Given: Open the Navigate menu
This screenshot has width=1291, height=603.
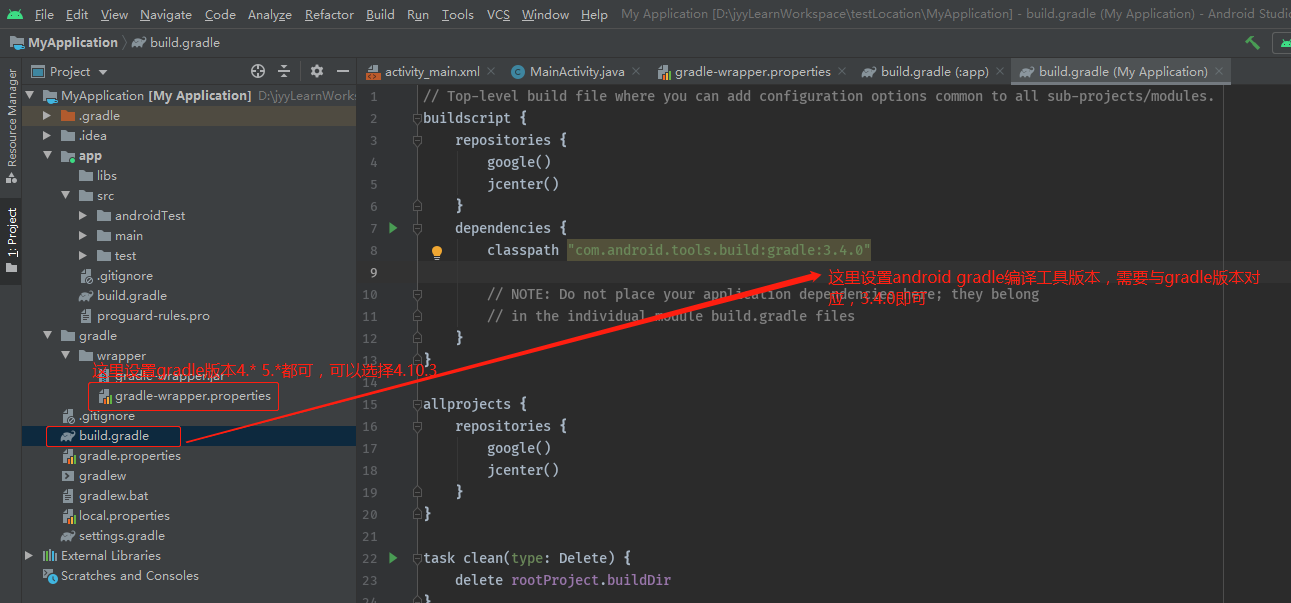Looking at the screenshot, I should click(x=166, y=14).
